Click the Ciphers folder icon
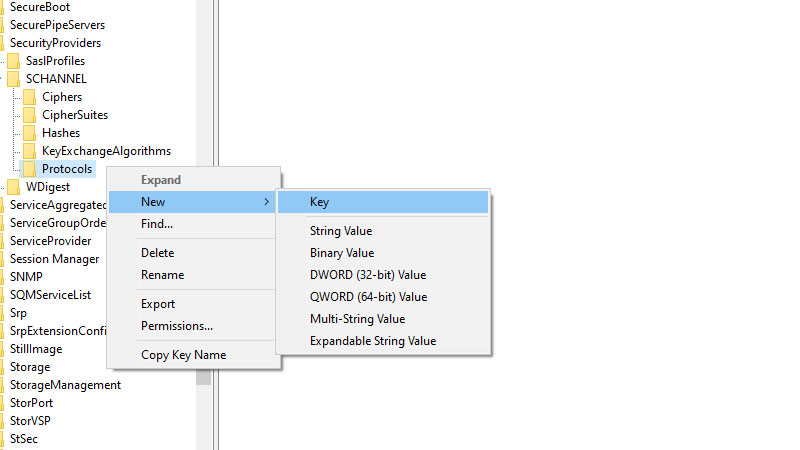This screenshot has height=450, width=800. pos(30,97)
